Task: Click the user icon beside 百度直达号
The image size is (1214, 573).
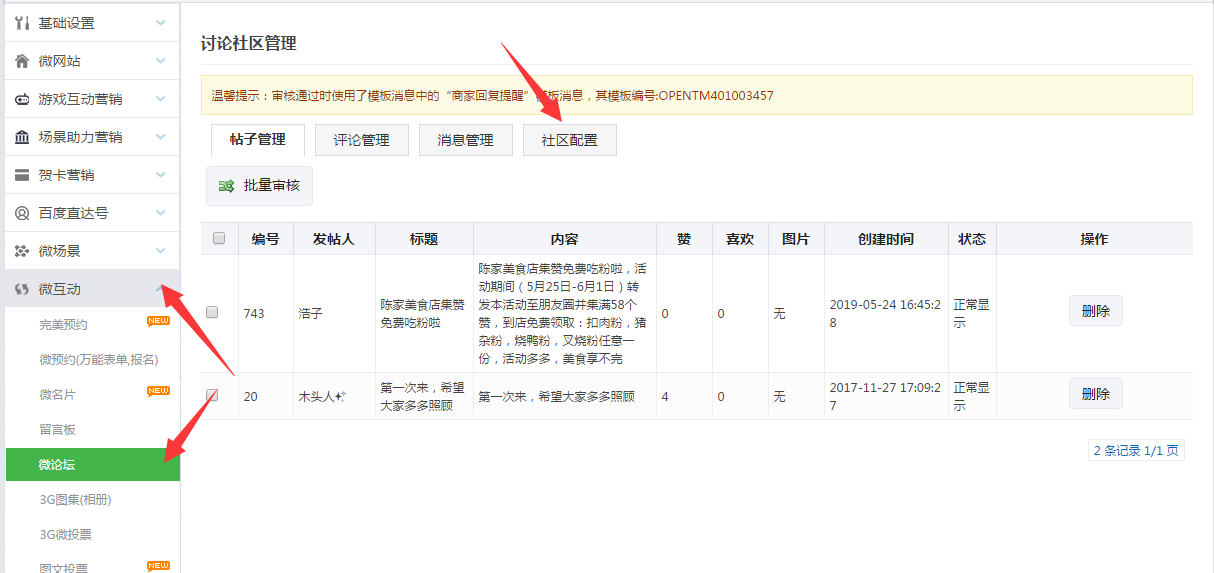Action: pyautogui.click(x=22, y=213)
